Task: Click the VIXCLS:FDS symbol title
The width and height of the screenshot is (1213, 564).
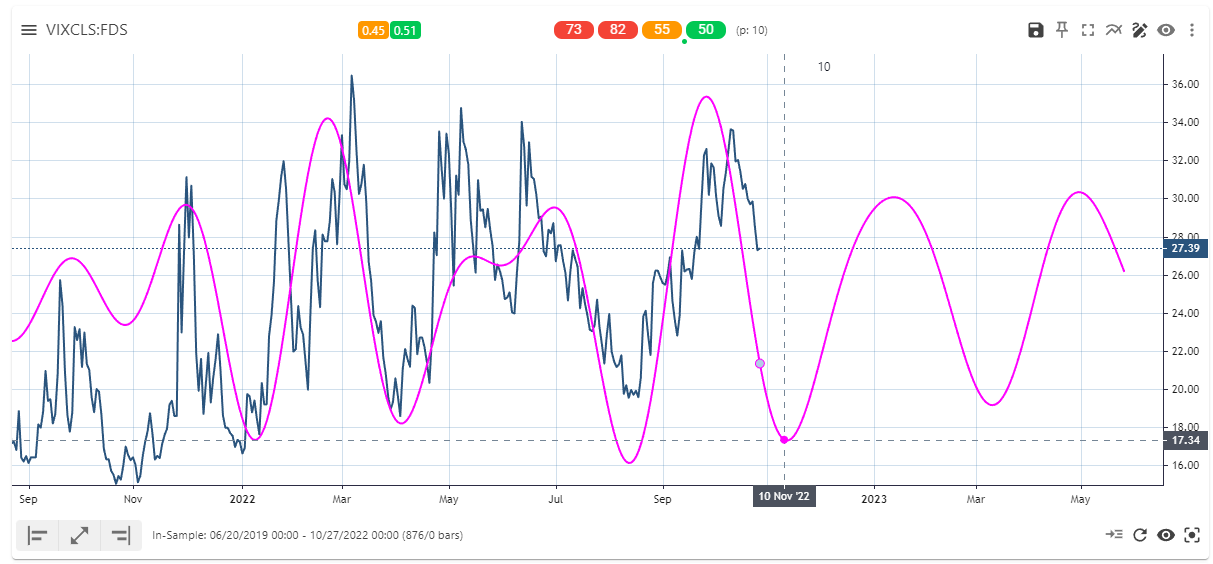Action: click(x=87, y=30)
